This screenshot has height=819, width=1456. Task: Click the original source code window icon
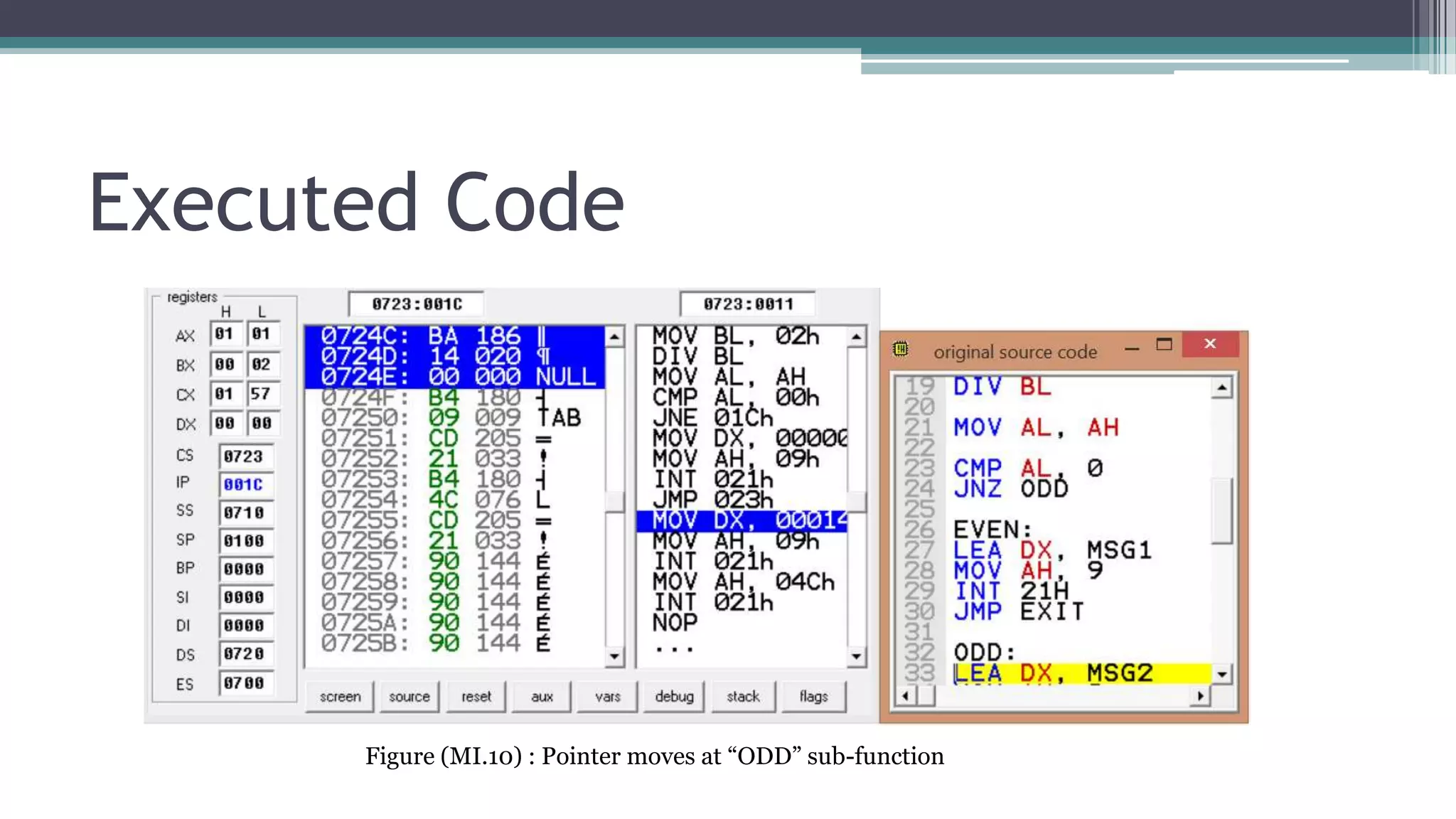(901, 349)
